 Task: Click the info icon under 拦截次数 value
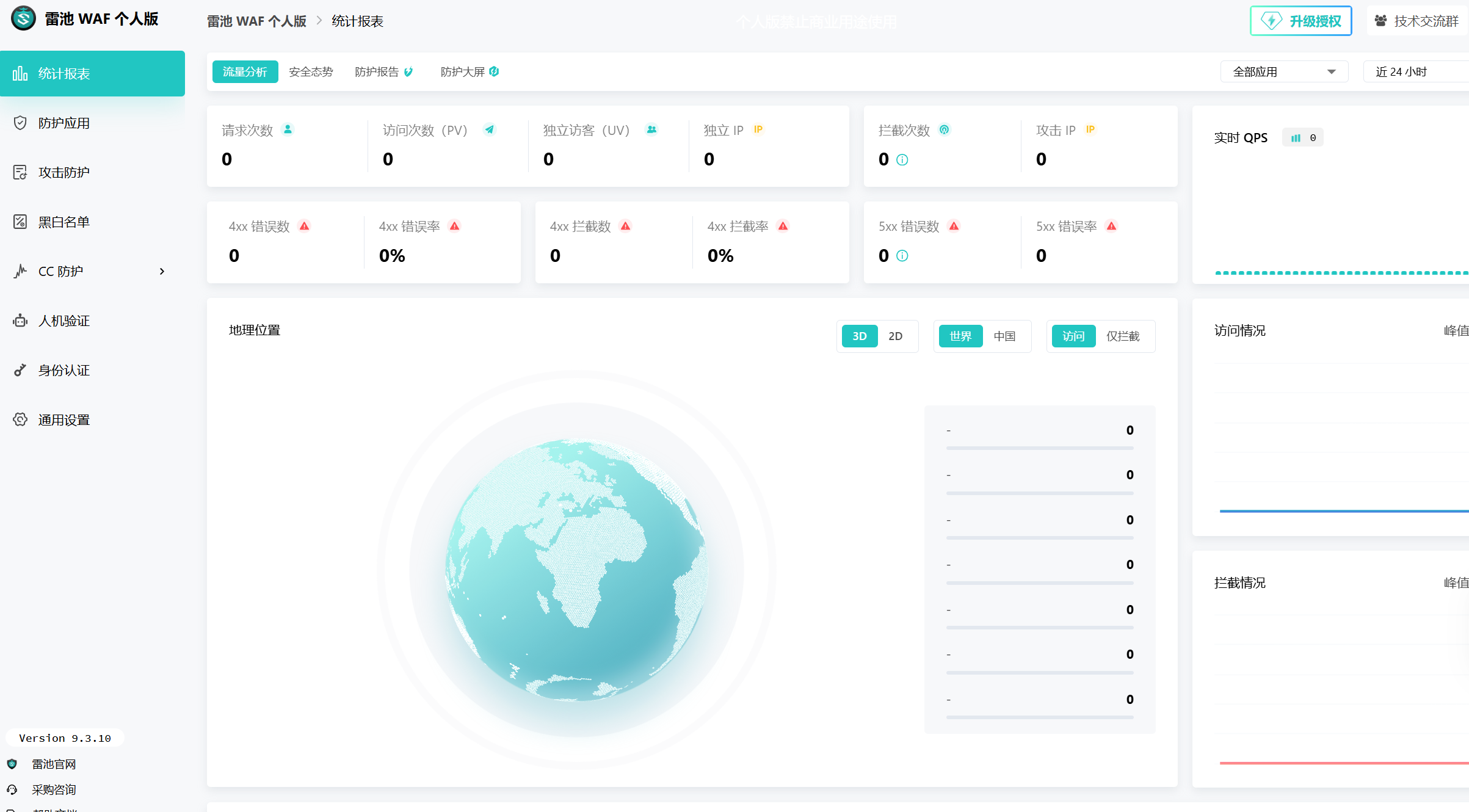point(902,160)
